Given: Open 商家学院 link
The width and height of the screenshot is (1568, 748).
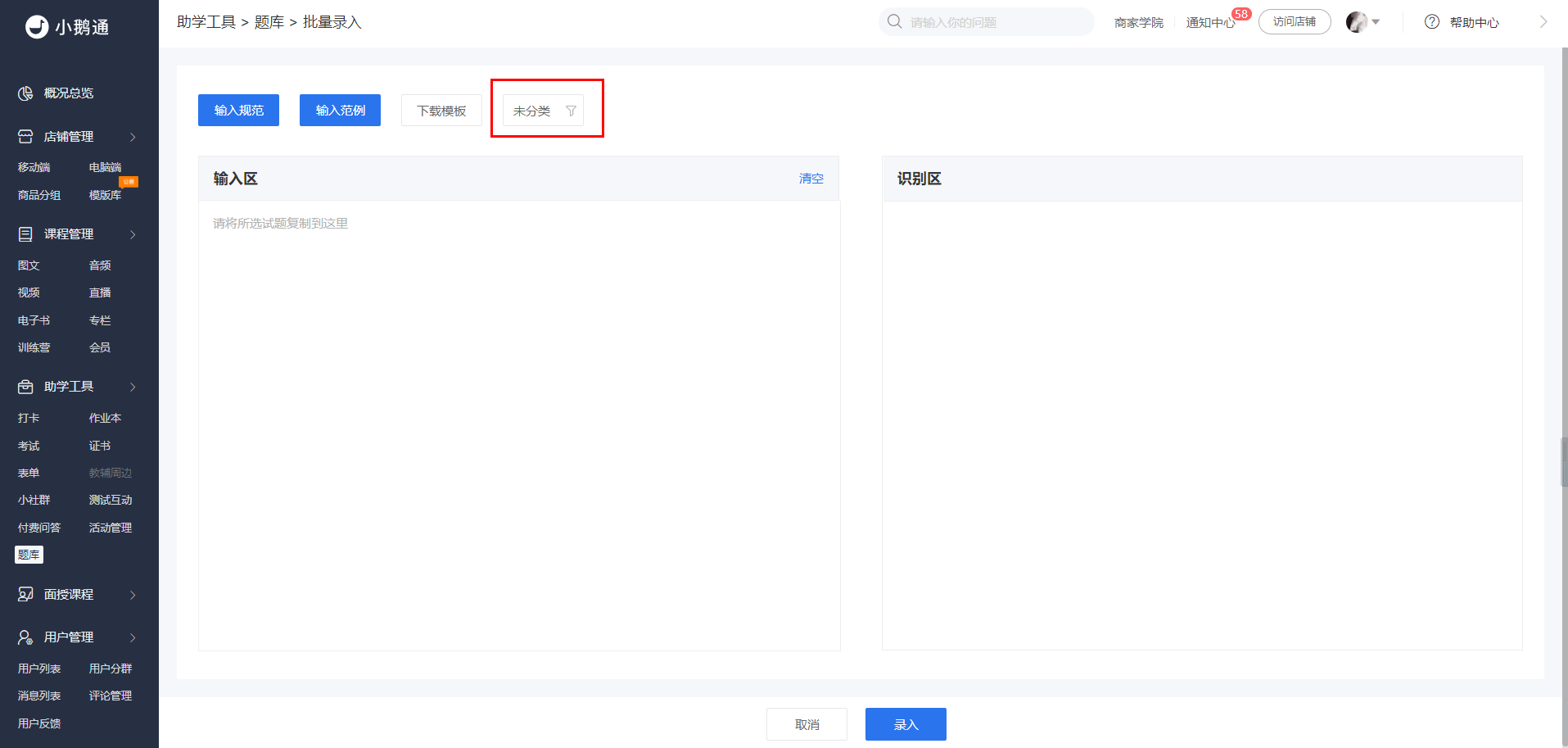Looking at the screenshot, I should click(x=1139, y=23).
